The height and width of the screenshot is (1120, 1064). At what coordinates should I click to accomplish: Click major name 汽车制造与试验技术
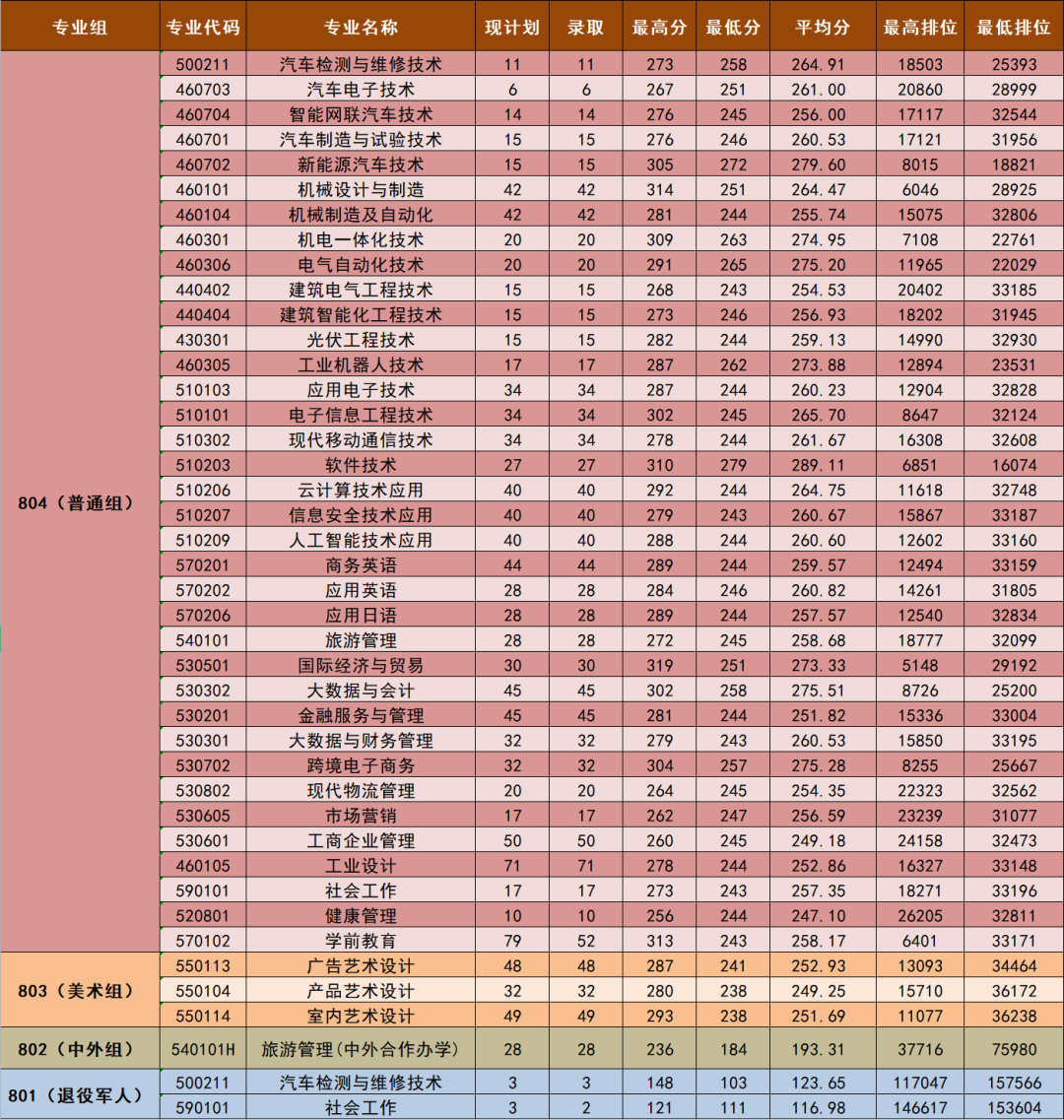(361, 139)
